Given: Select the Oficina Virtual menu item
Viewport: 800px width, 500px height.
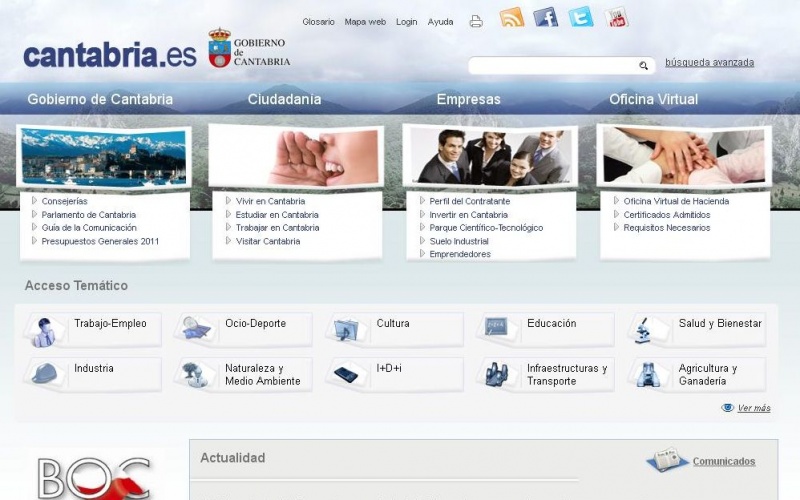Looking at the screenshot, I should pos(653,99).
